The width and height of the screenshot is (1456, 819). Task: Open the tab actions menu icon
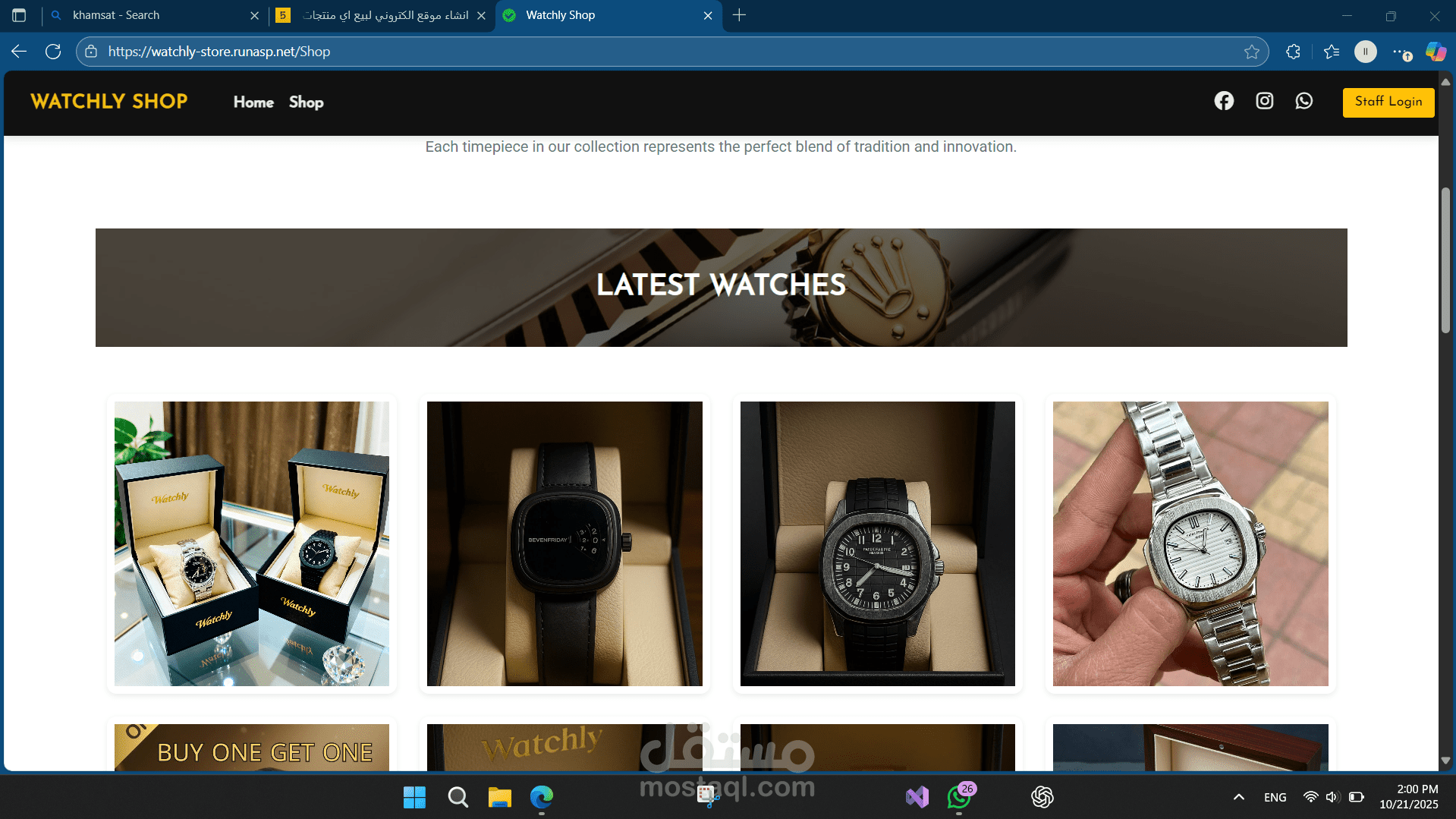(x=19, y=15)
